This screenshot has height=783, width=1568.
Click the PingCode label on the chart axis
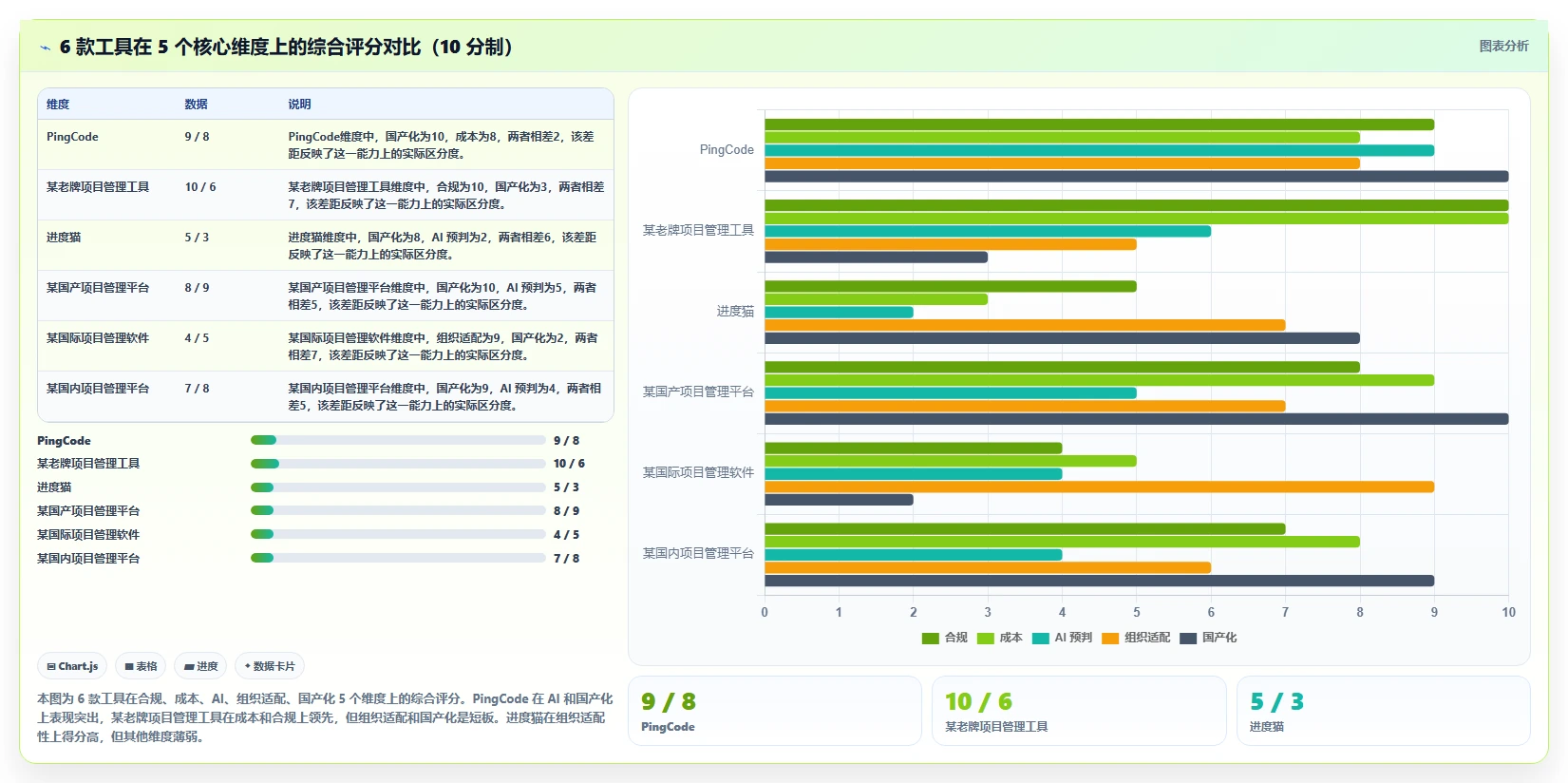727,150
